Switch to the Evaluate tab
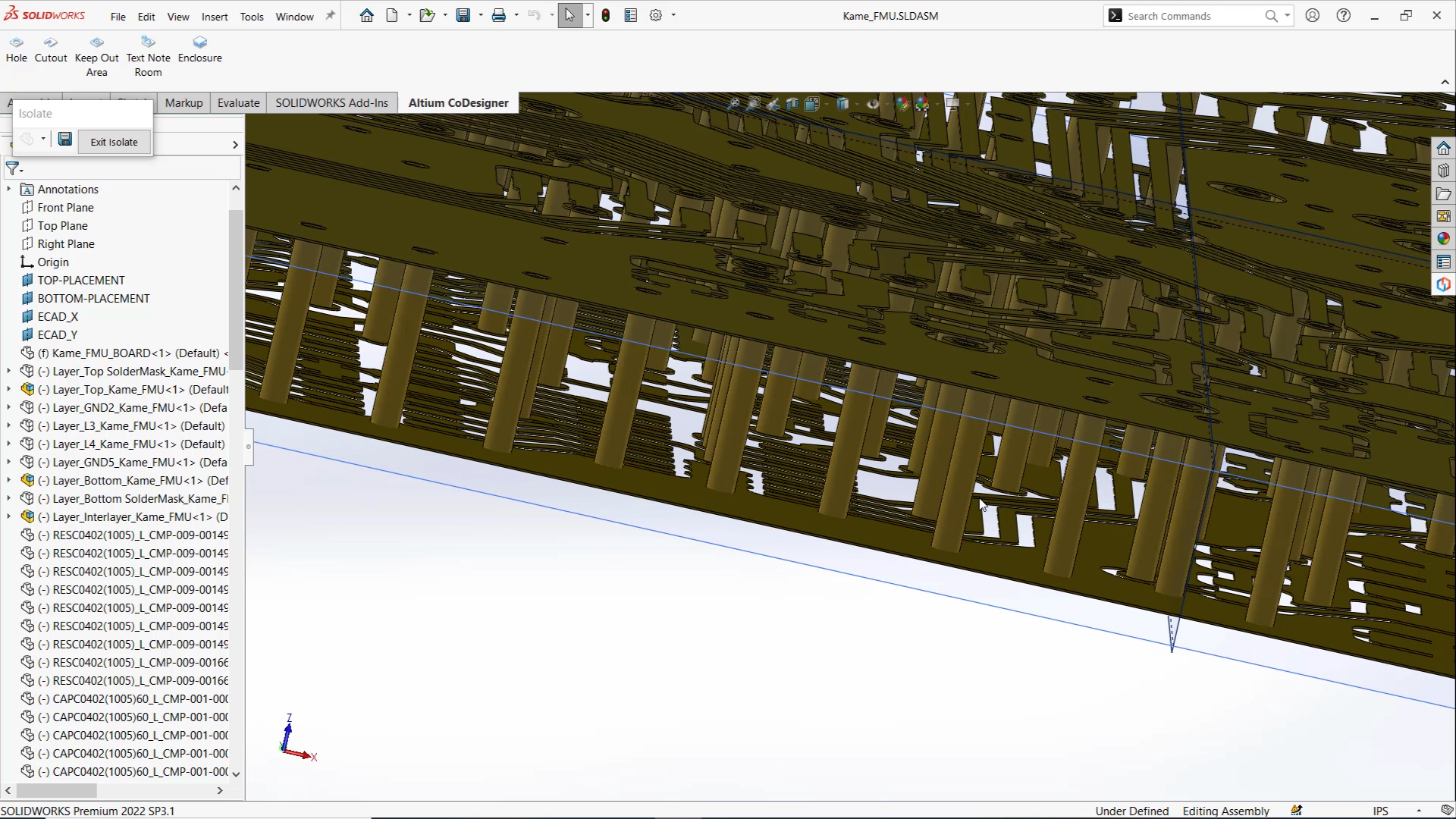Image resolution: width=1456 pixels, height=819 pixels. [x=238, y=103]
